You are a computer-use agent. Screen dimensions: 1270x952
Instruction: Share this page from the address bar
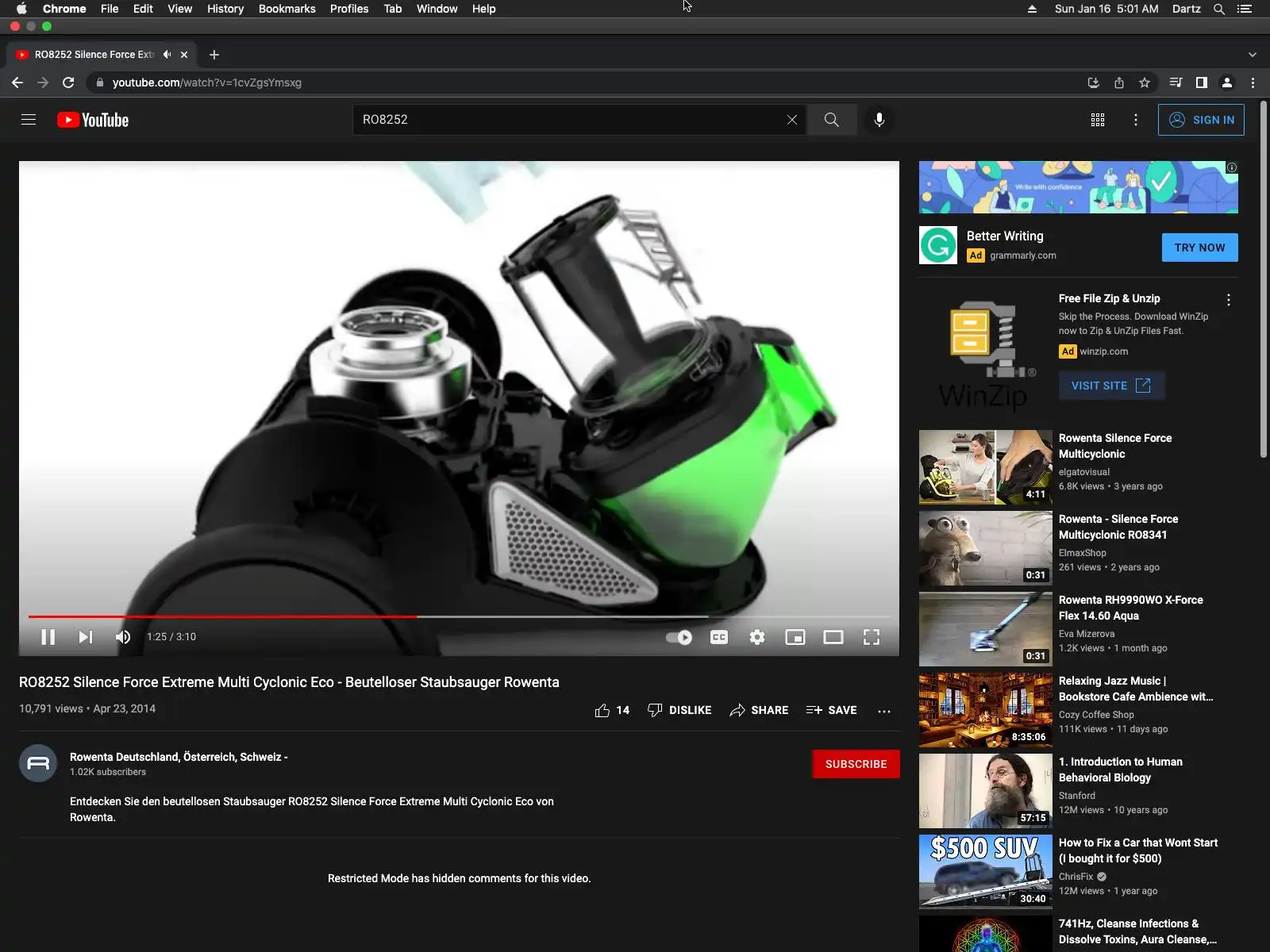1119,83
